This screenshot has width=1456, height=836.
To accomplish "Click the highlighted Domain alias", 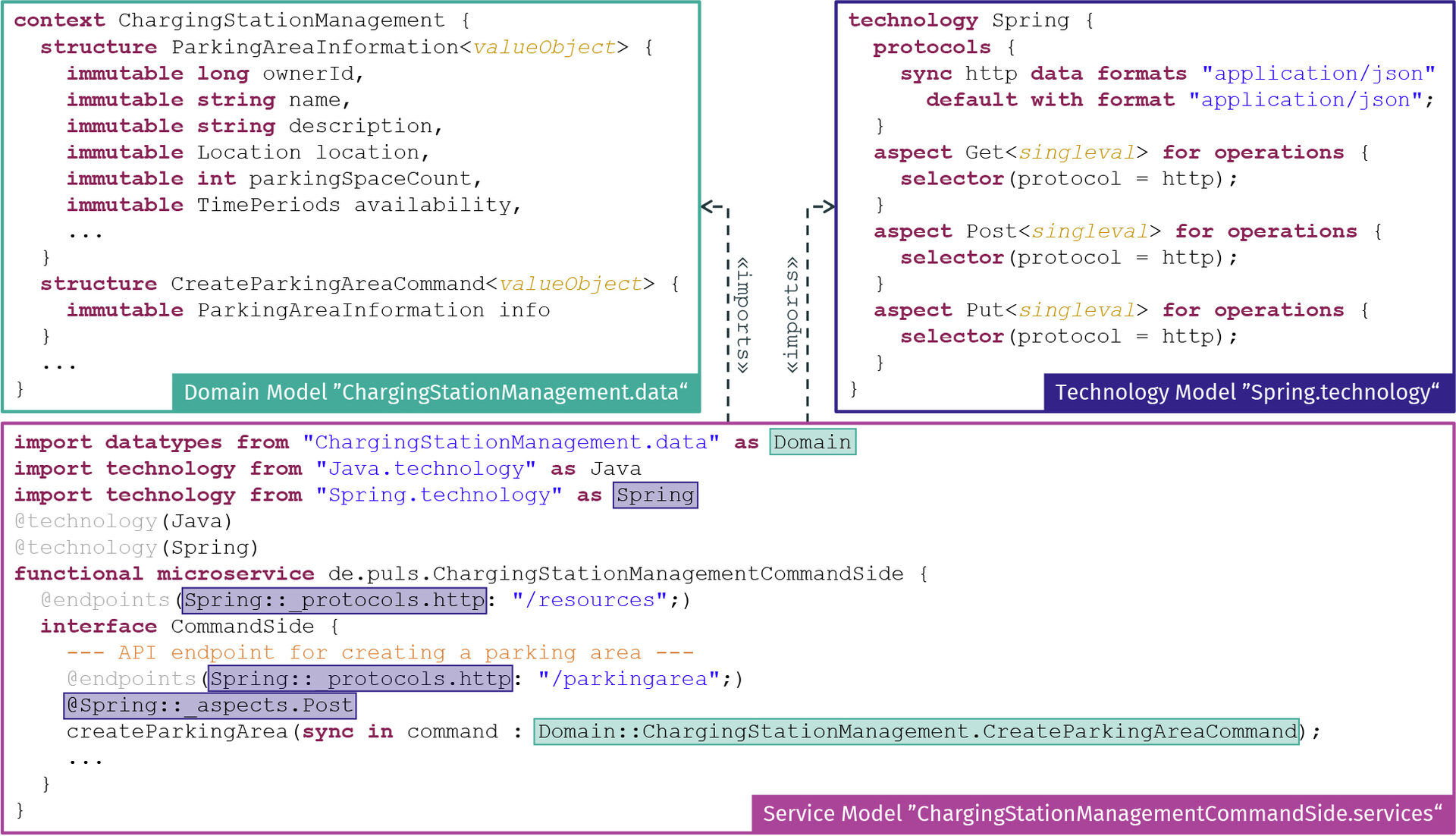I will point(812,442).
